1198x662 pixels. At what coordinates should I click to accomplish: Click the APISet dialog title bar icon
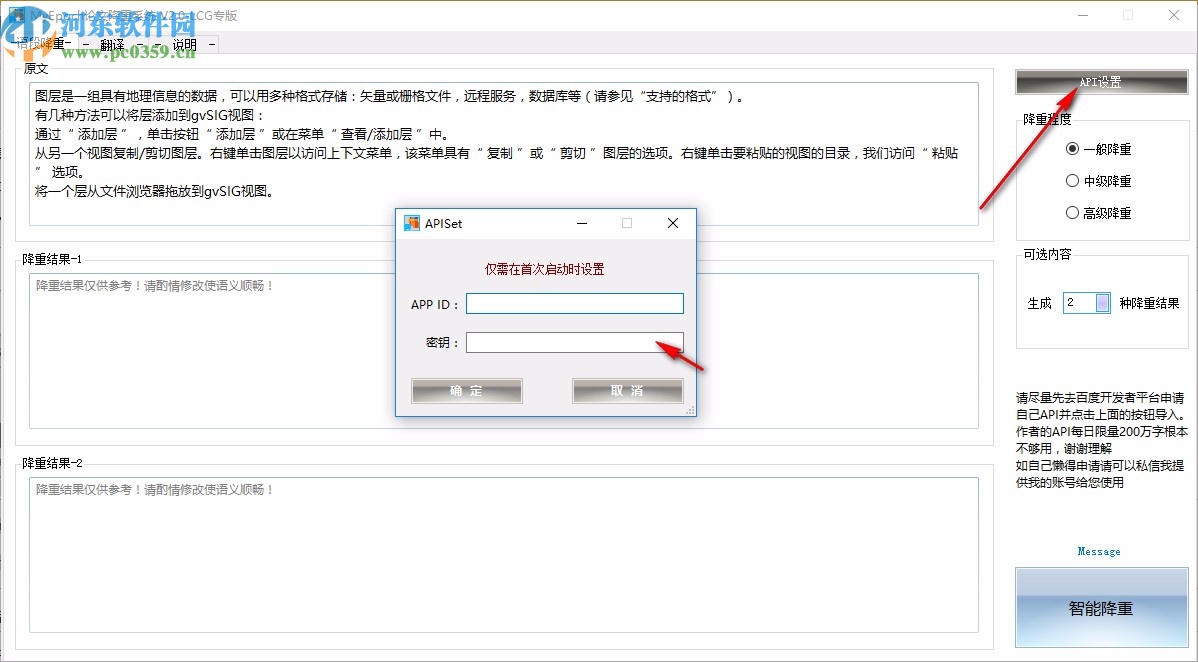point(412,223)
